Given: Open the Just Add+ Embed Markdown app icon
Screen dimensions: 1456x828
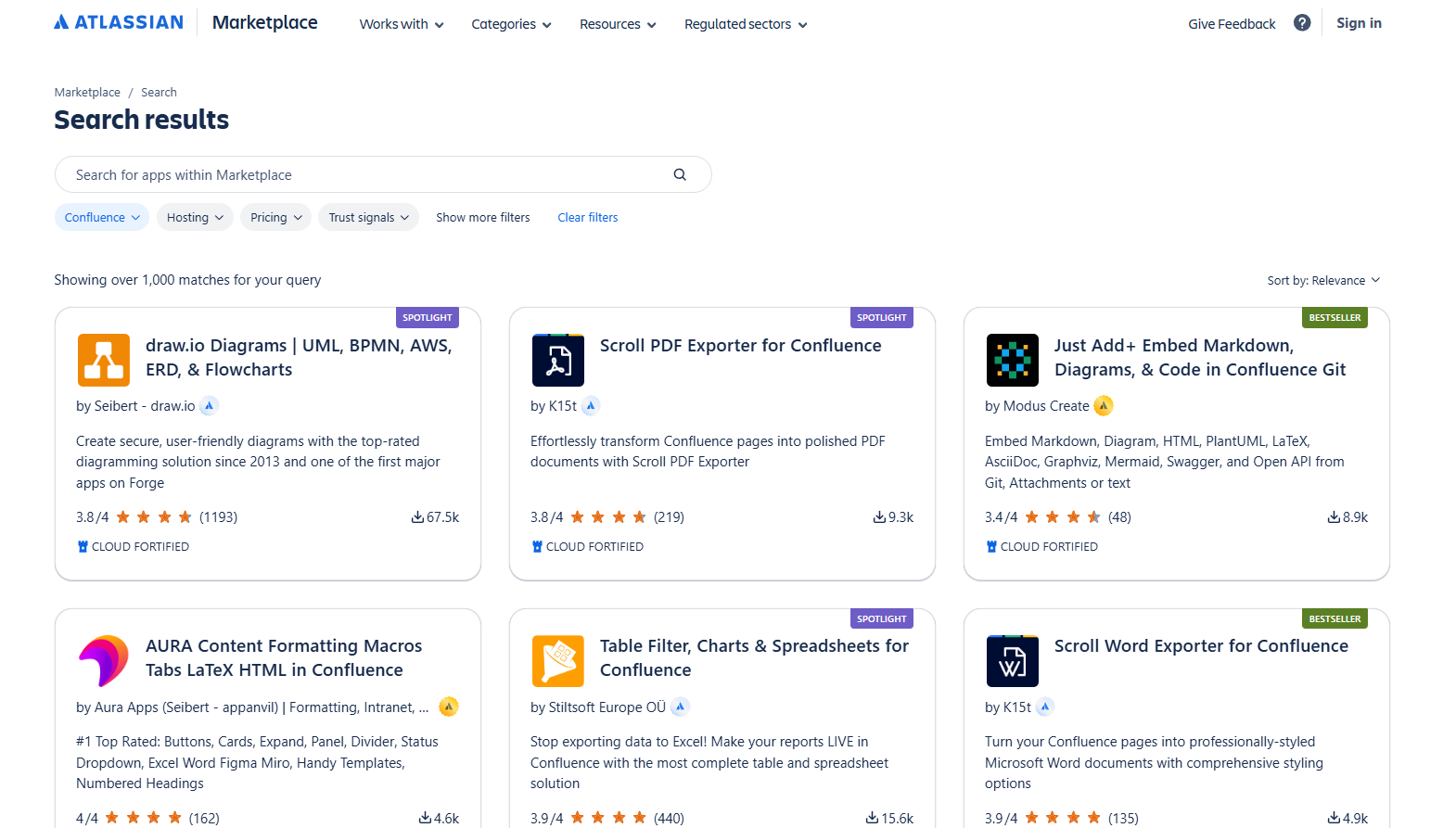Looking at the screenshot, I should coord(1013,360).
